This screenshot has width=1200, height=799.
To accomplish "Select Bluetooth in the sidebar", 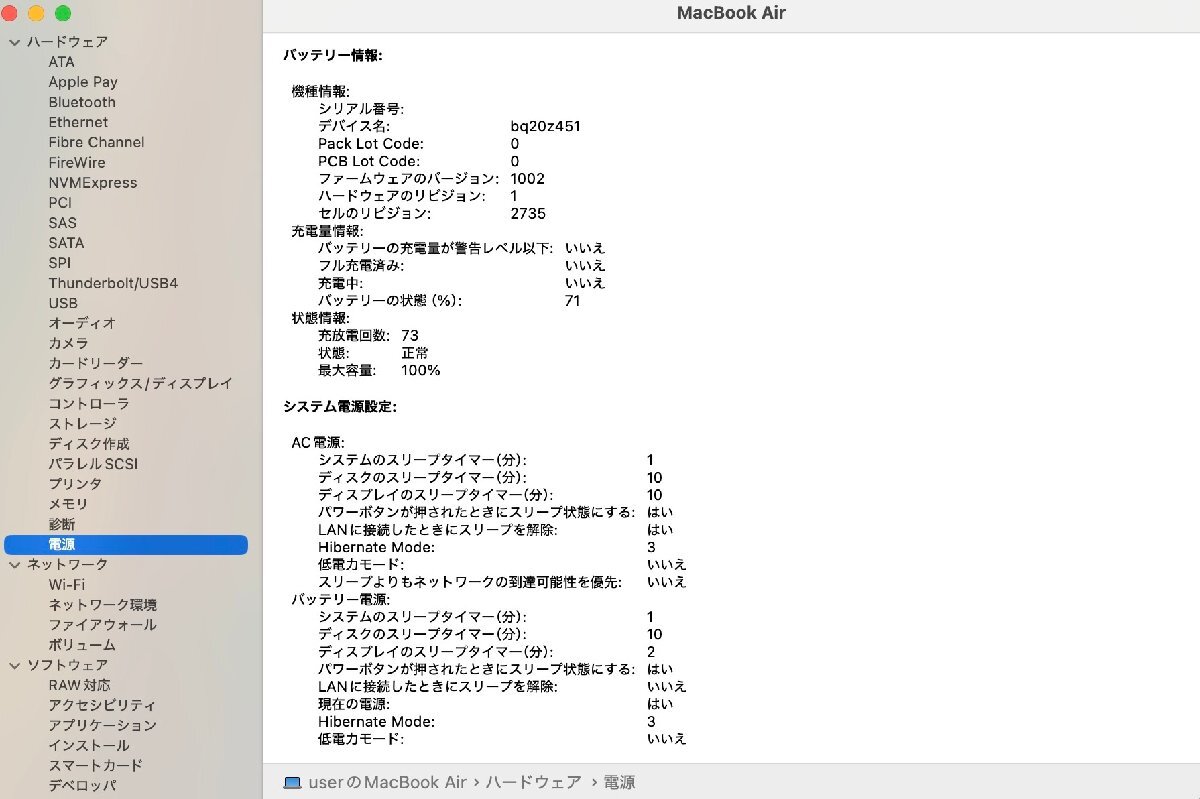I will click(x=82, y=102).
